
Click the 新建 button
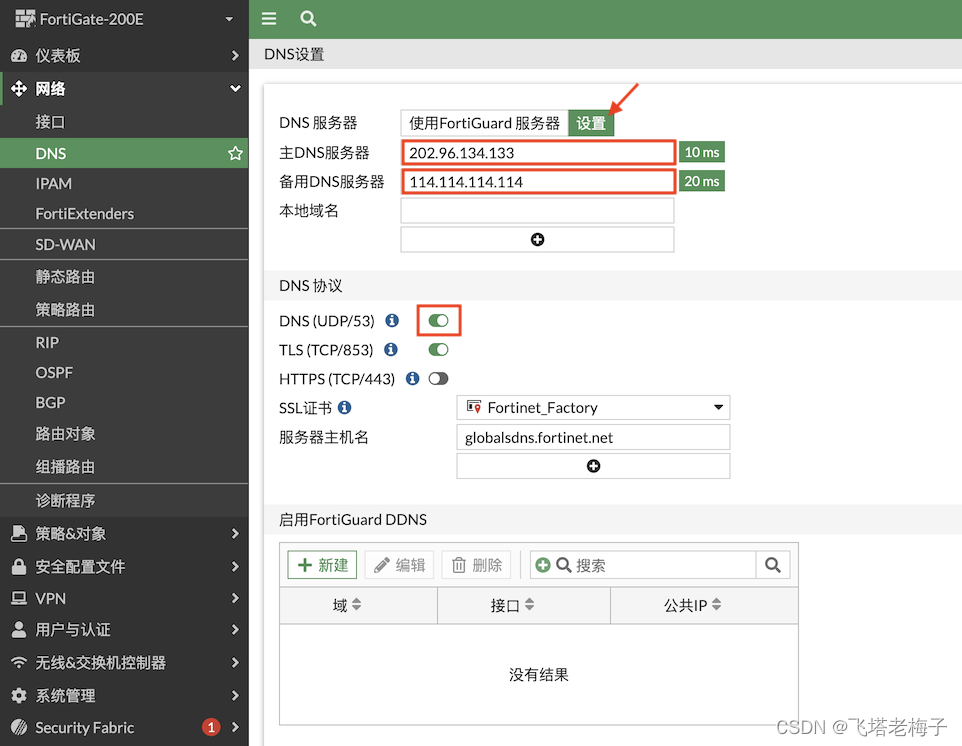point(322,564)
